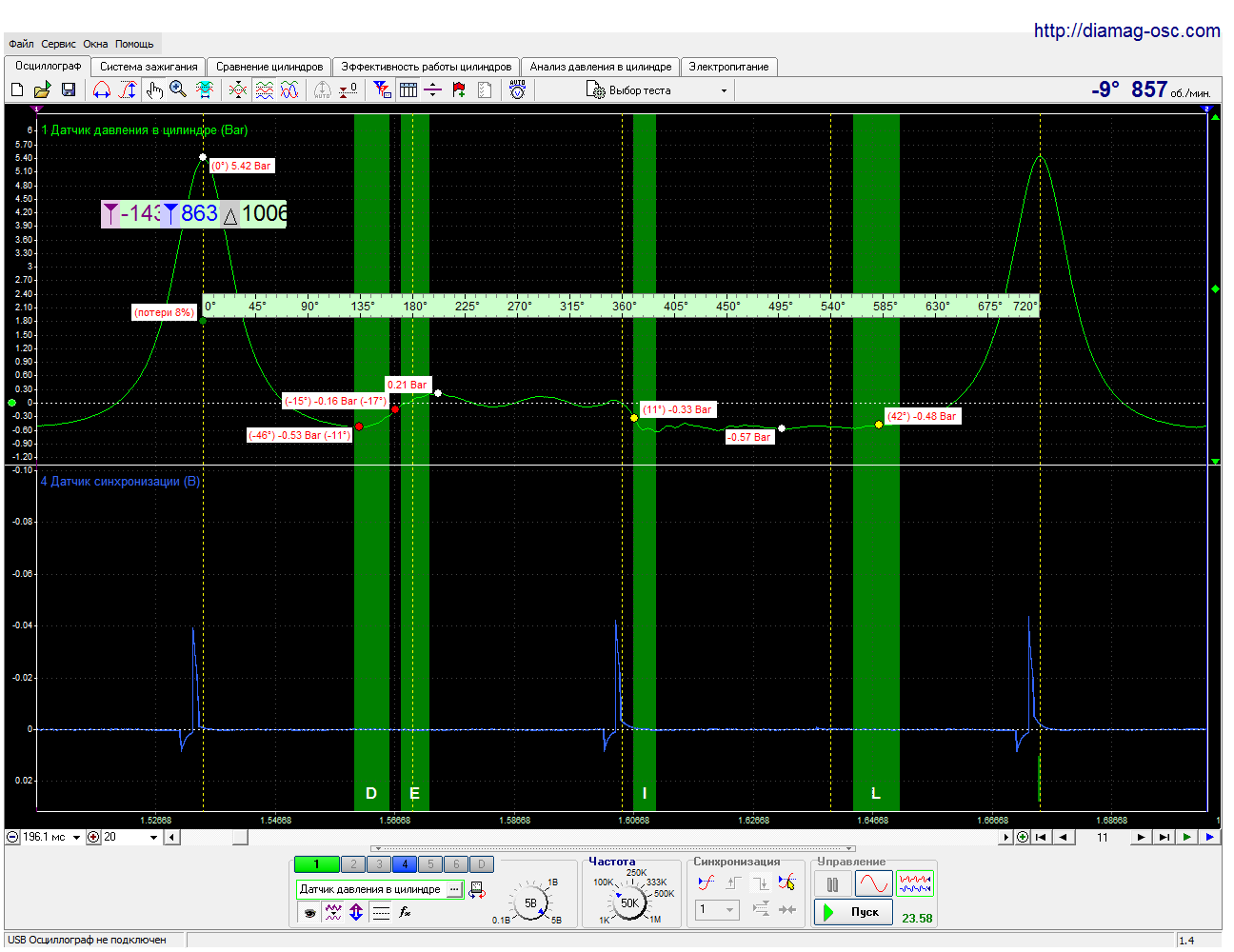This screenshot has width=1234, height=952.
Task: Click the channel source swap icon
Action: (x=477, y=890)
